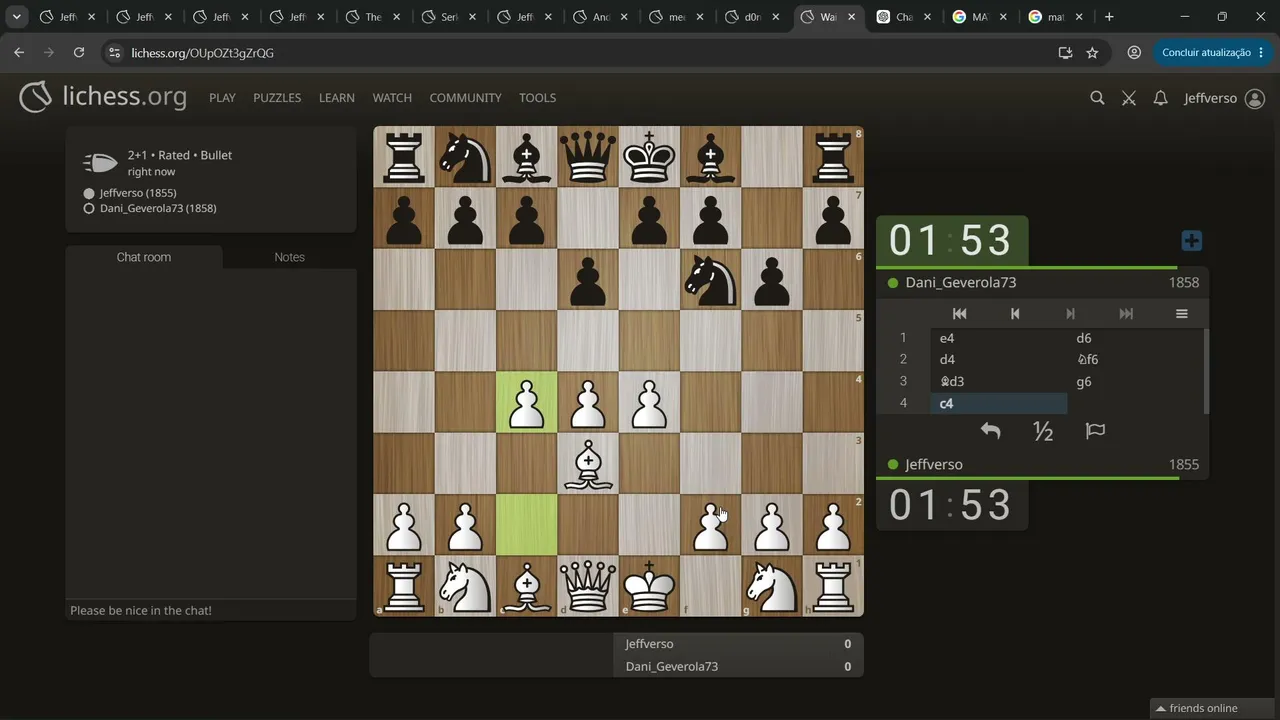This screenshot has width=1280, height=720.
Task: Open the lichess search icon
Action: (x=1097, y=98)
